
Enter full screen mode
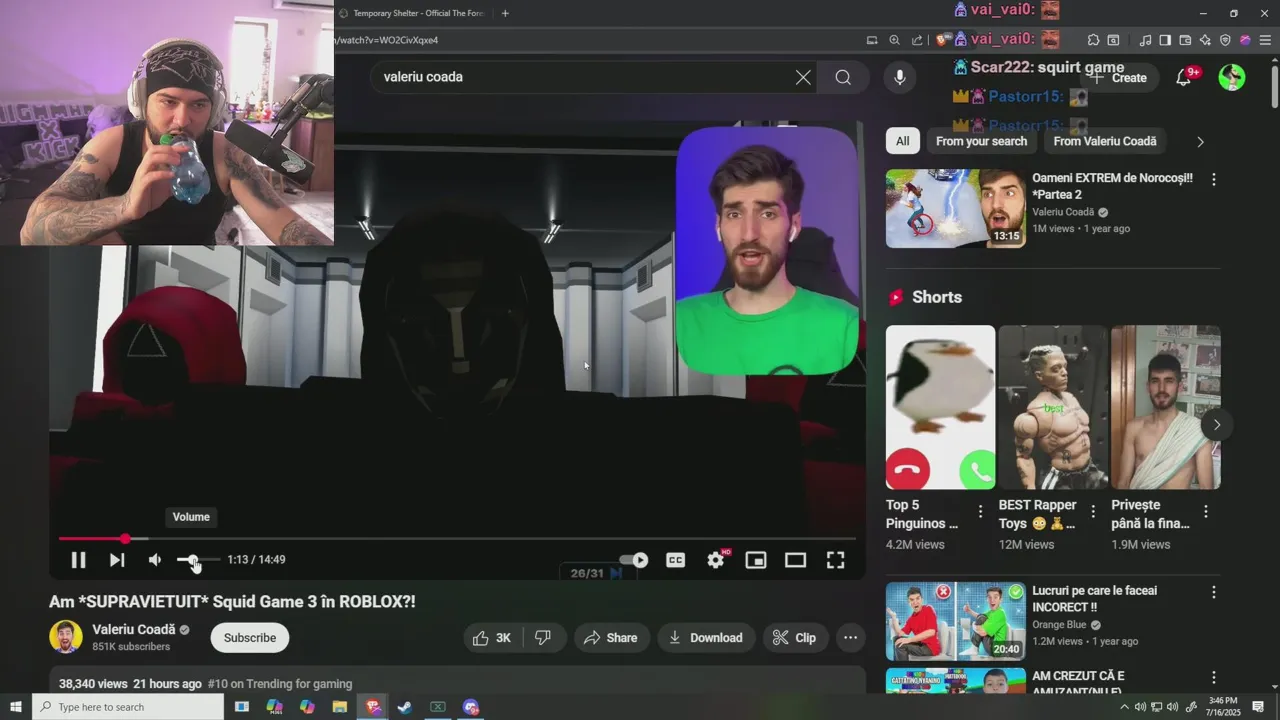(835, 560)
